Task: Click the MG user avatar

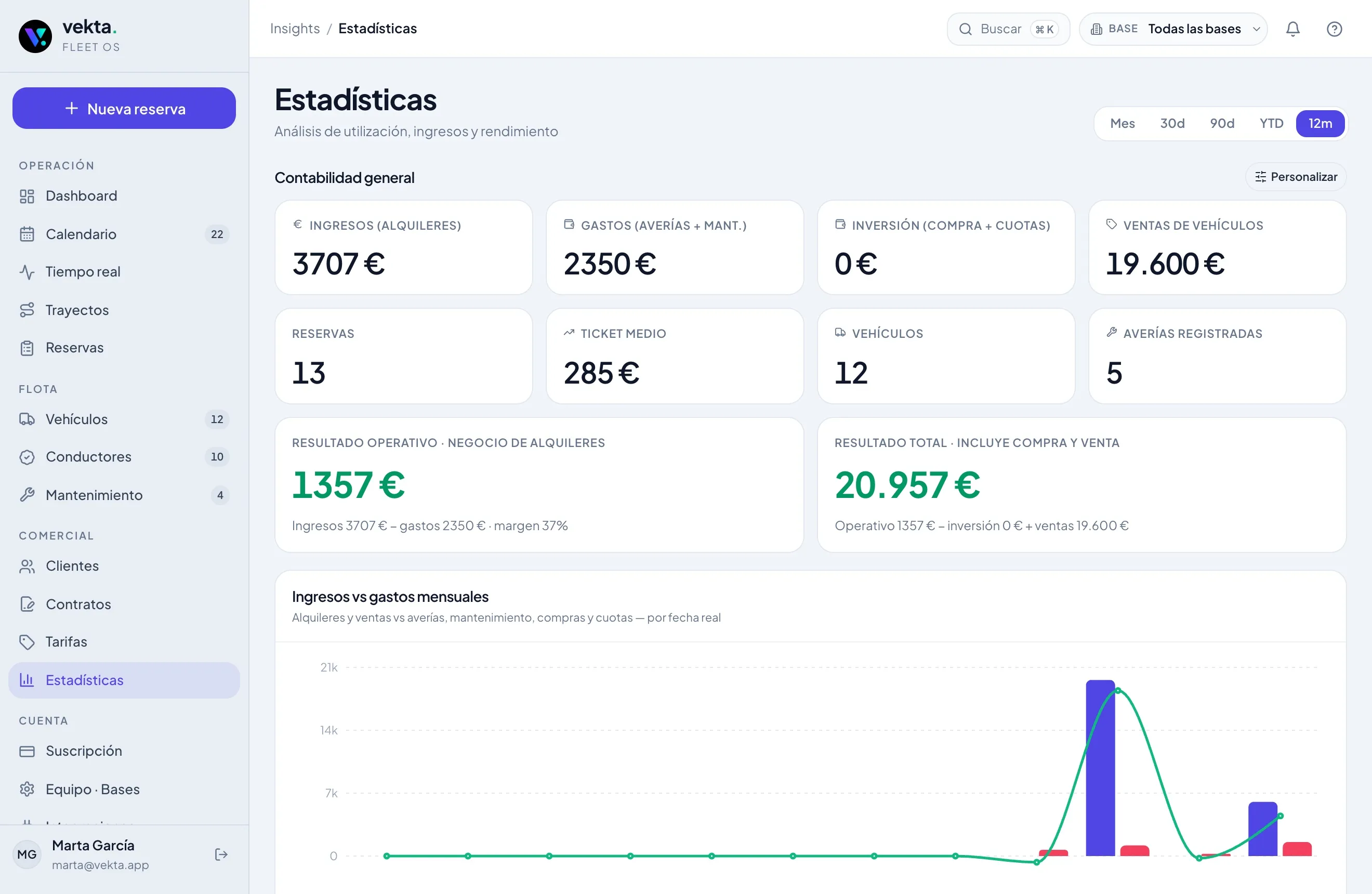Action: [x=27, y=854]
